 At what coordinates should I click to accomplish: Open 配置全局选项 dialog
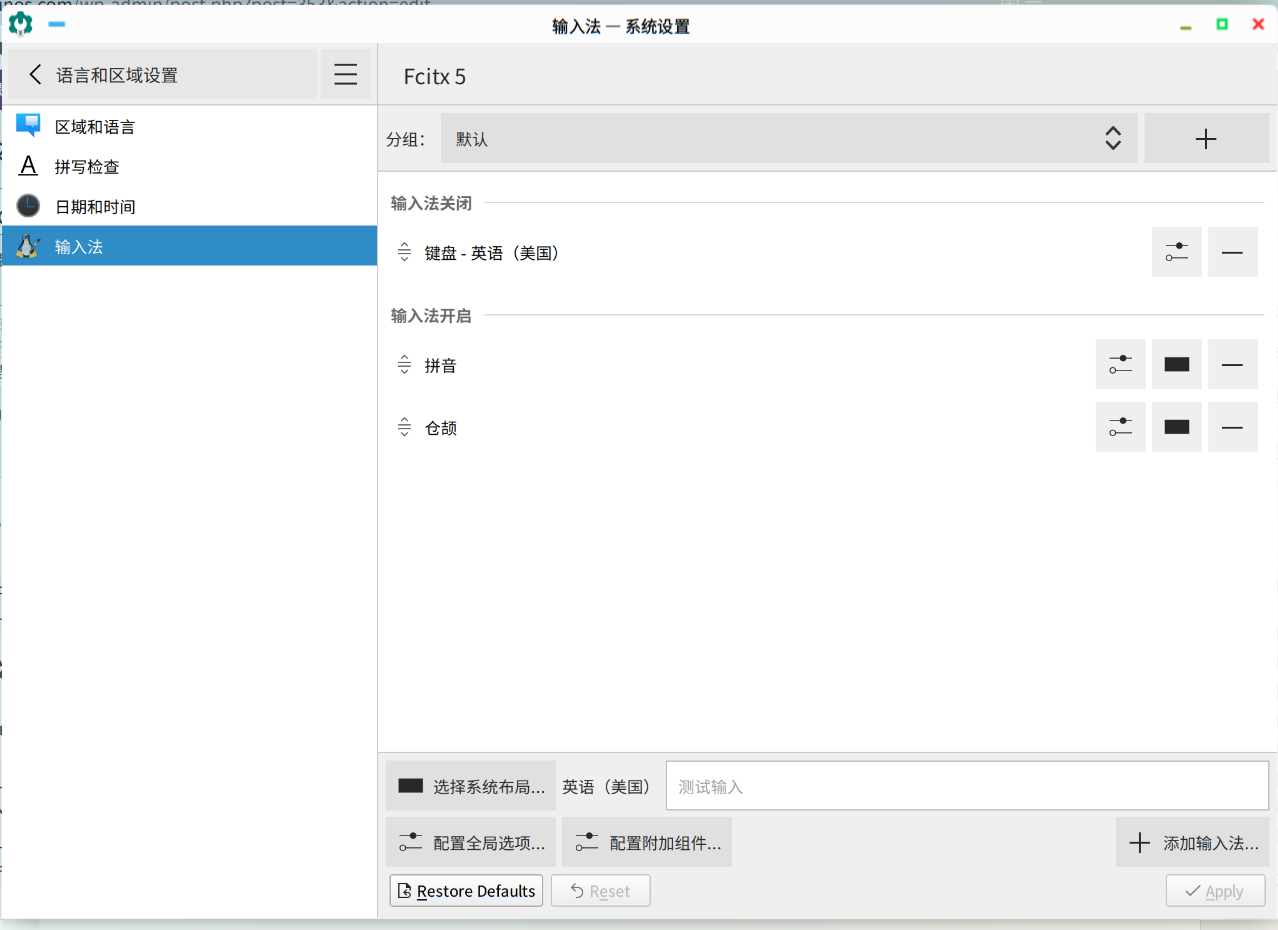471,843
